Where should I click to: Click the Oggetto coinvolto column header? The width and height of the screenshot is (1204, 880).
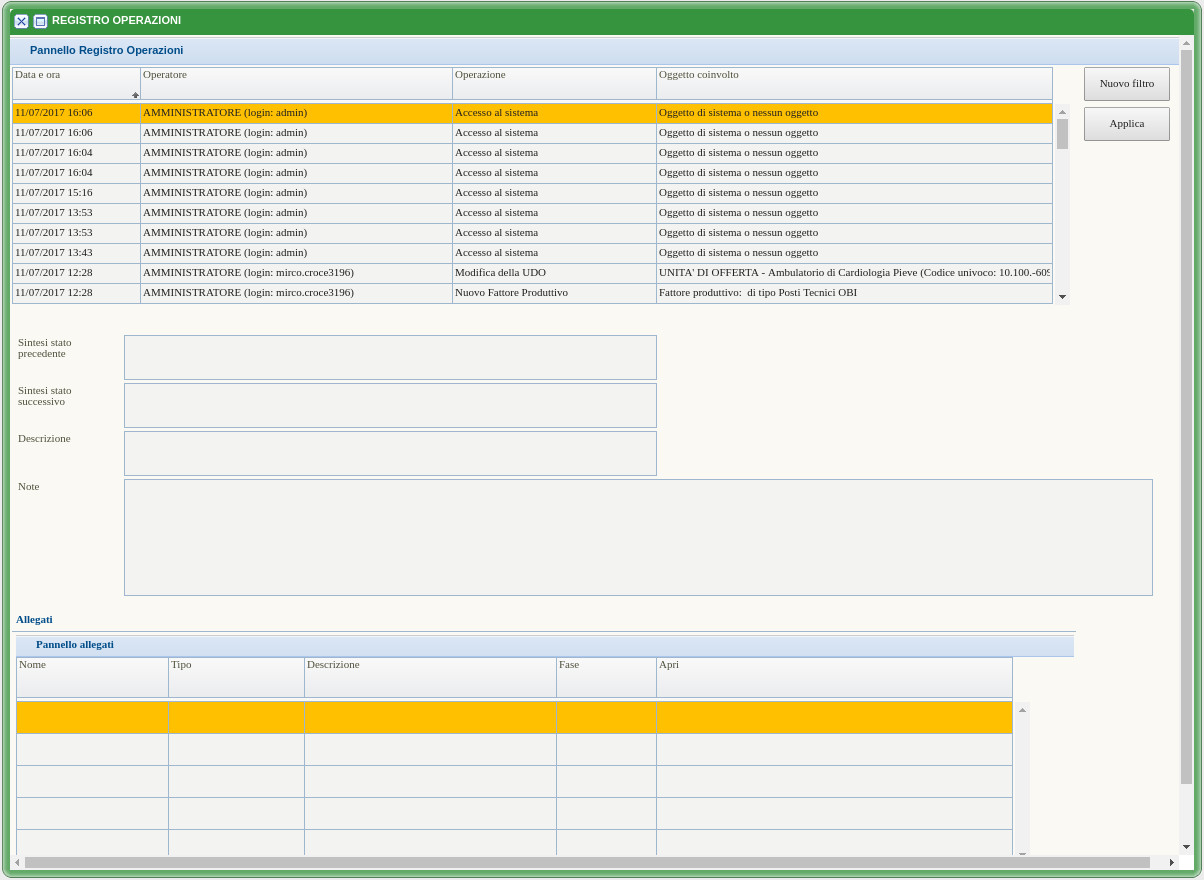tap(854, 83)
